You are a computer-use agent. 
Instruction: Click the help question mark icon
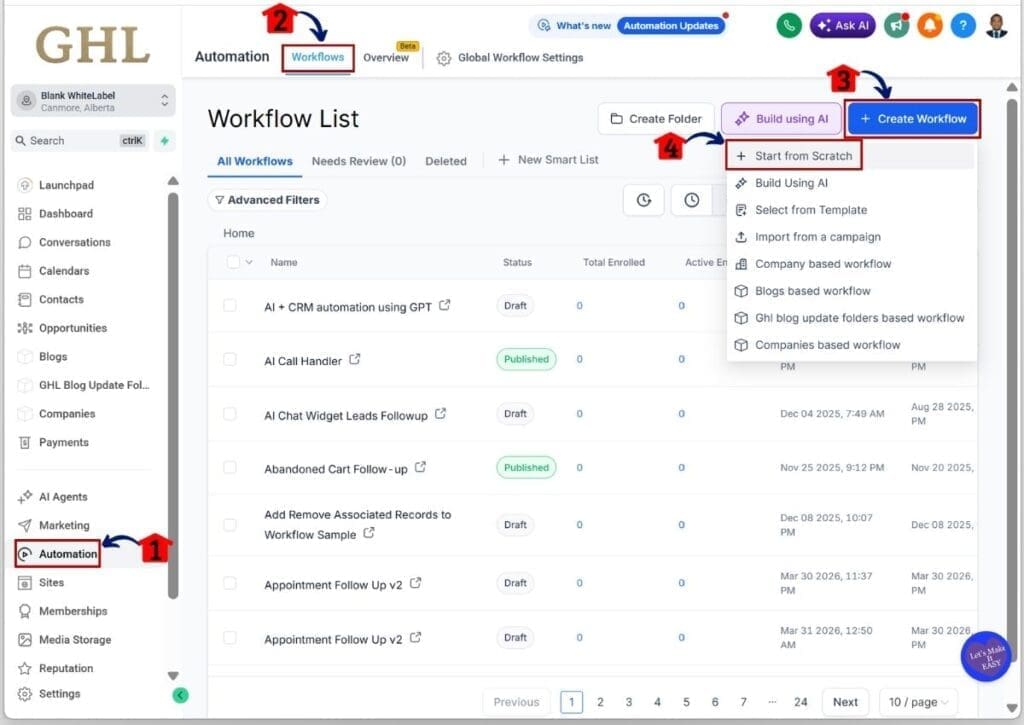(963, 25)
